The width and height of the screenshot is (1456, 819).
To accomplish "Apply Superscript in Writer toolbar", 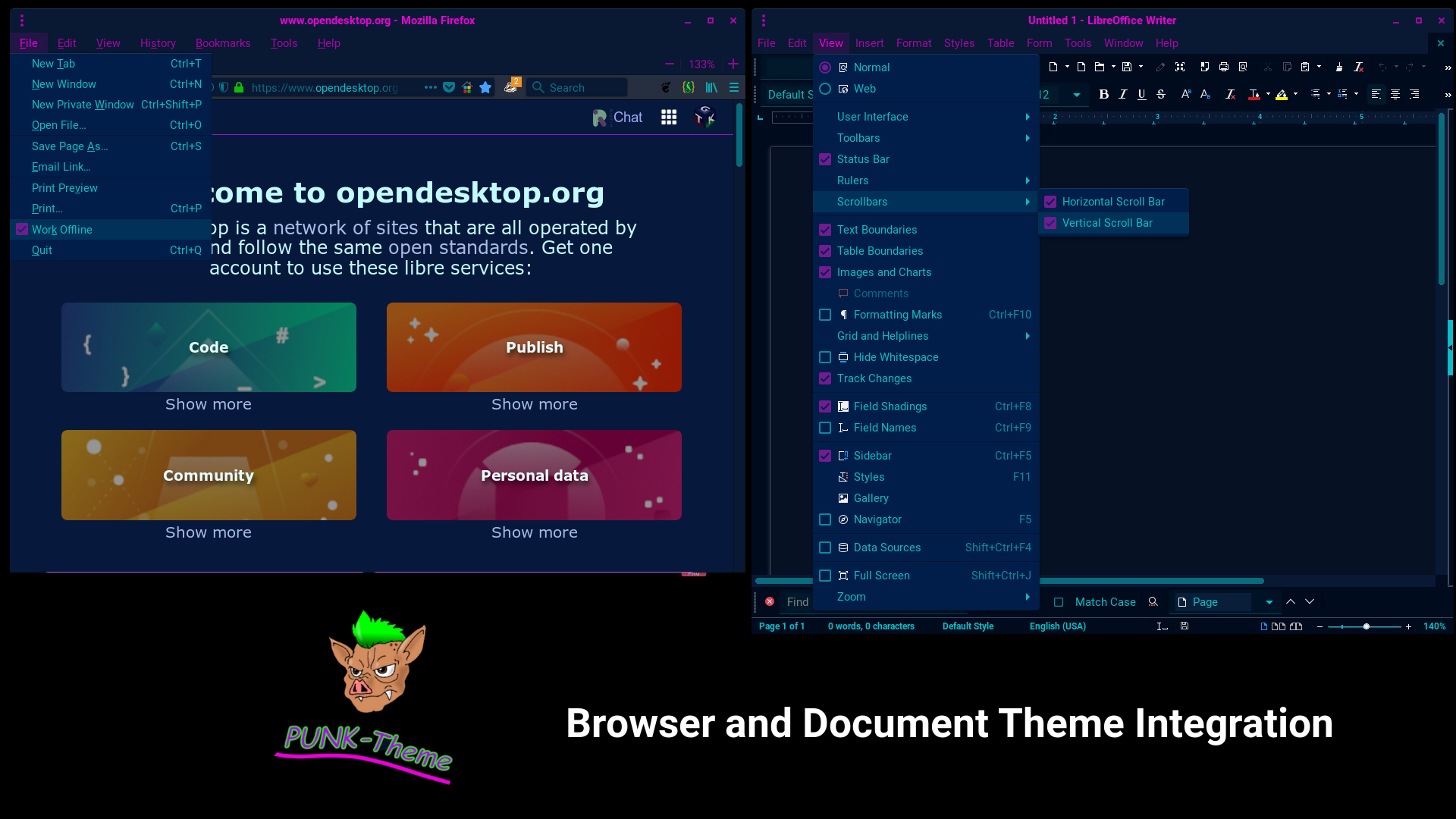I will pos(1186,94).
